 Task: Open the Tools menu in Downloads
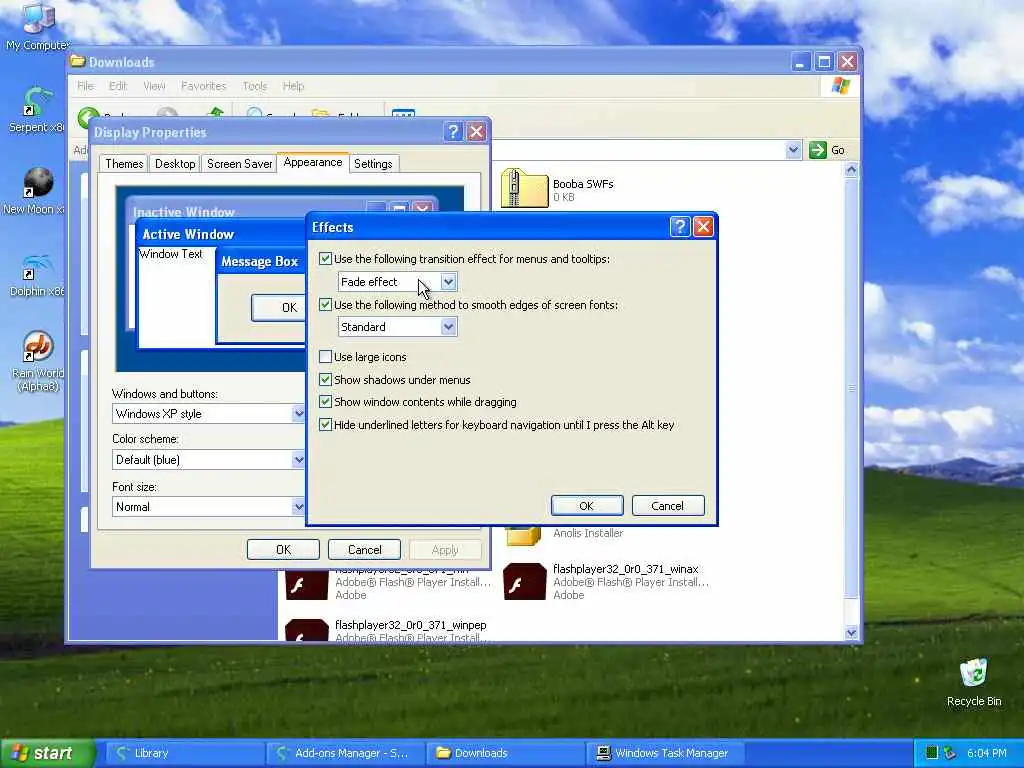tap(255, 86)
